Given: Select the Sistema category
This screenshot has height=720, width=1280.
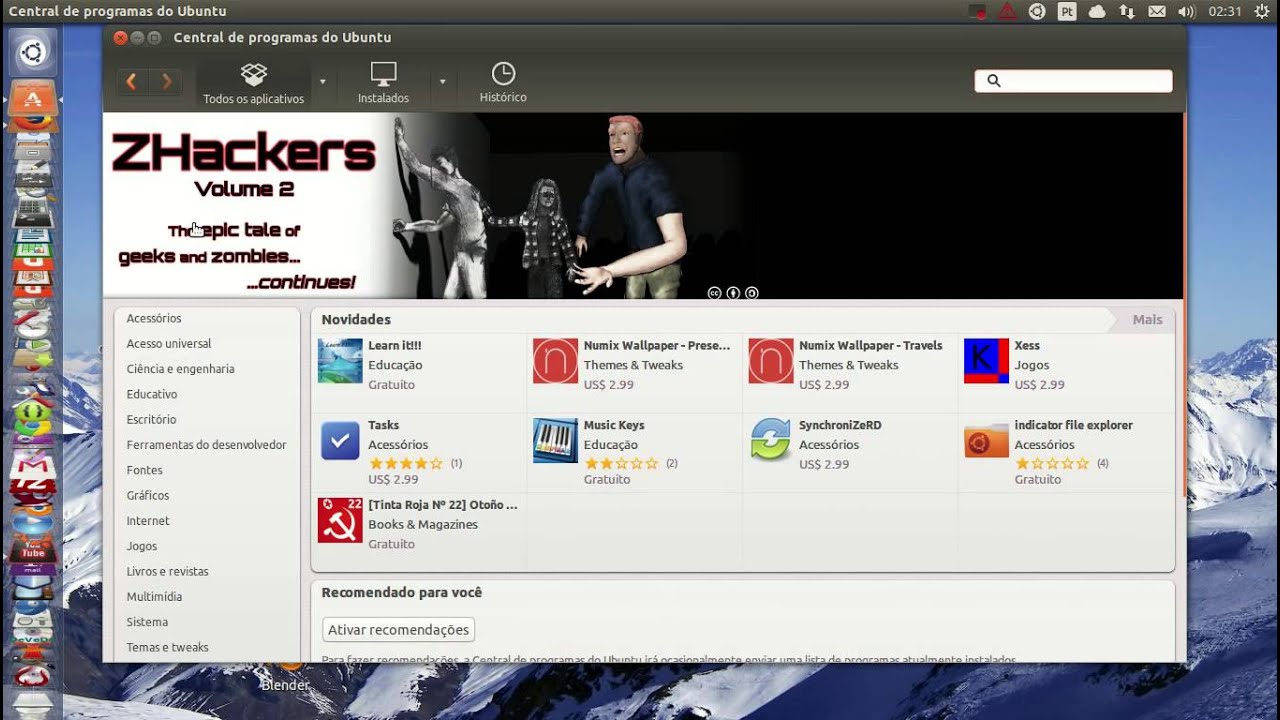Looking at the screenshot, I should (147, 622).
